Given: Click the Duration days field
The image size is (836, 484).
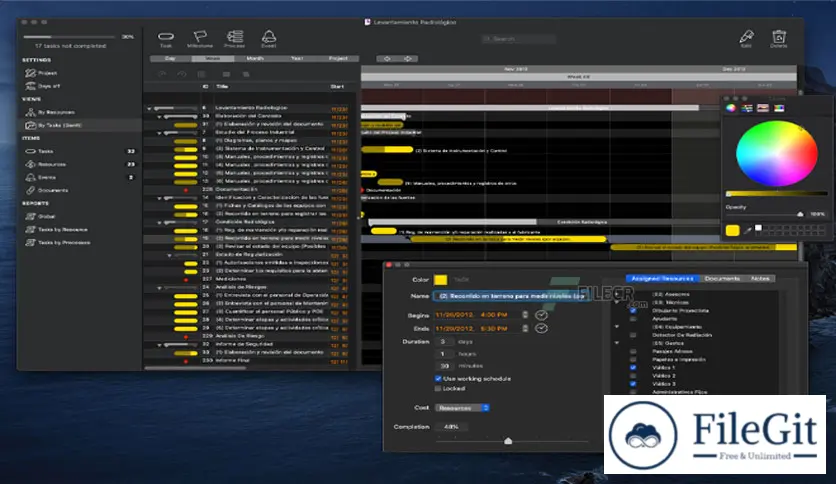Looking at the screenshot, I should click(x=443, y=342).
